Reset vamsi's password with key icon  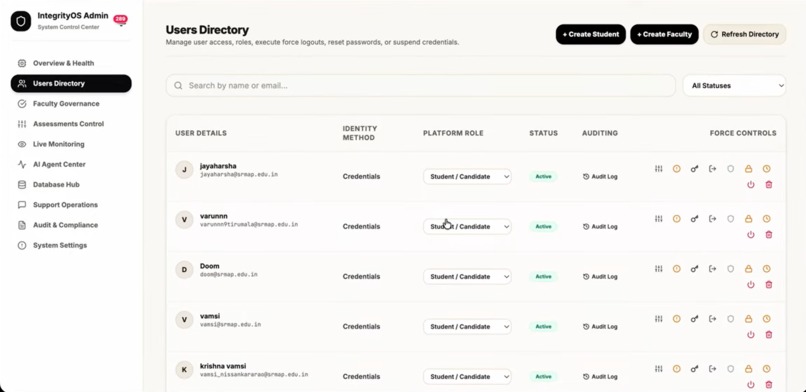pyautogui.click(x=694, y=319)
